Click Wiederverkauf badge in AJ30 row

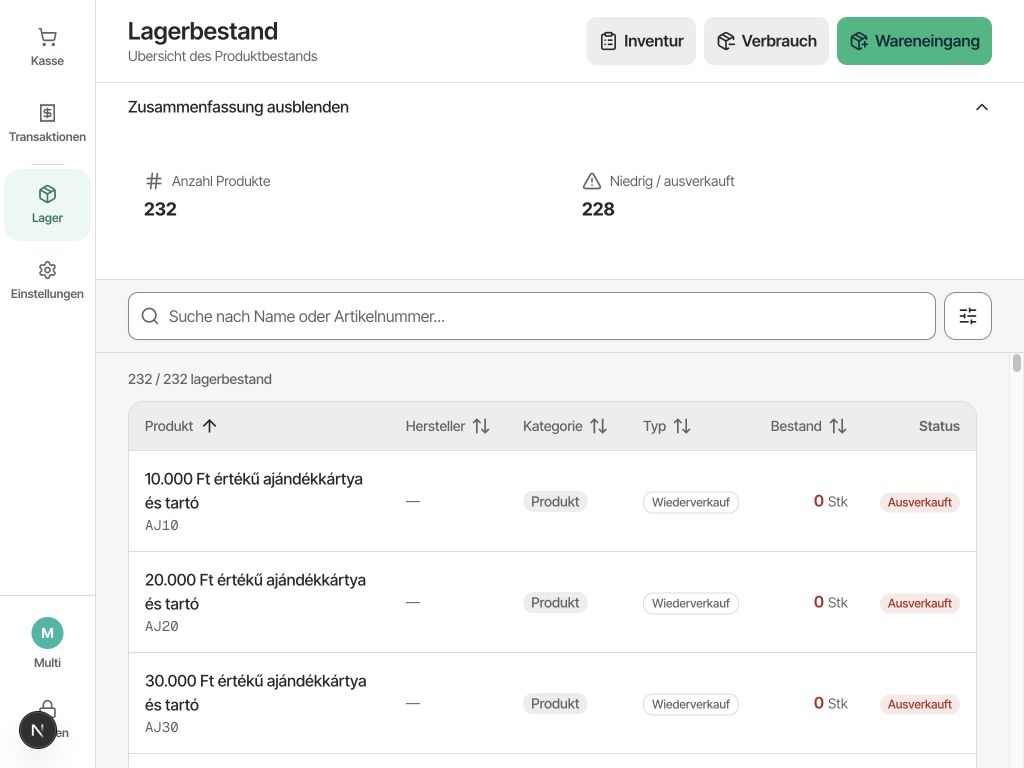click(x=691, y=705)
